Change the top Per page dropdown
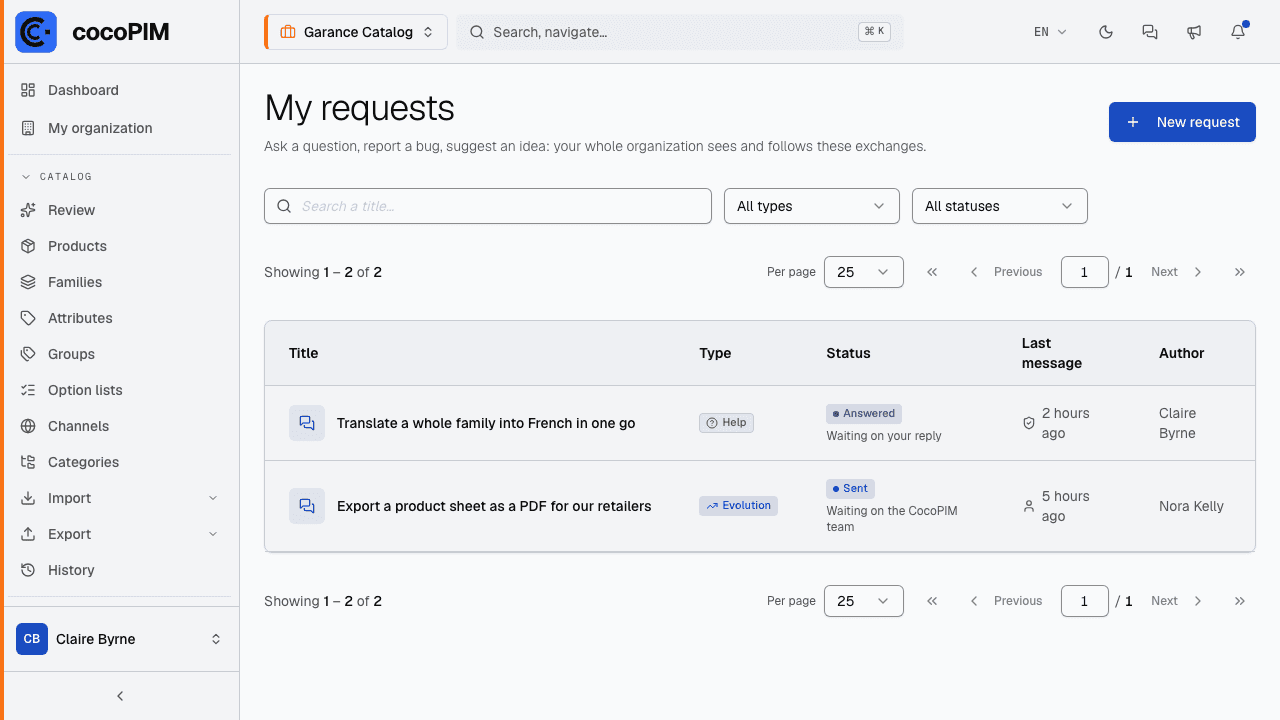 pyautogui.click(x=864, y=272)
